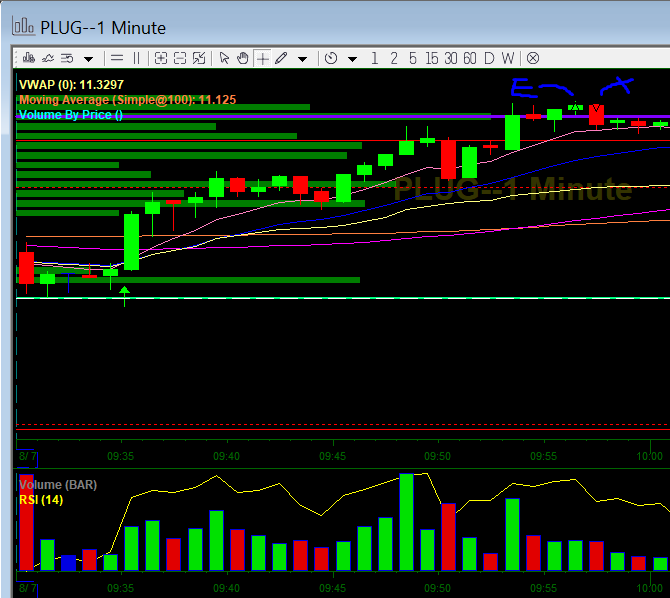This screenshot has height=598, width=670.
Task: Toggle the crosshair cursor tool
Action: 263,58
